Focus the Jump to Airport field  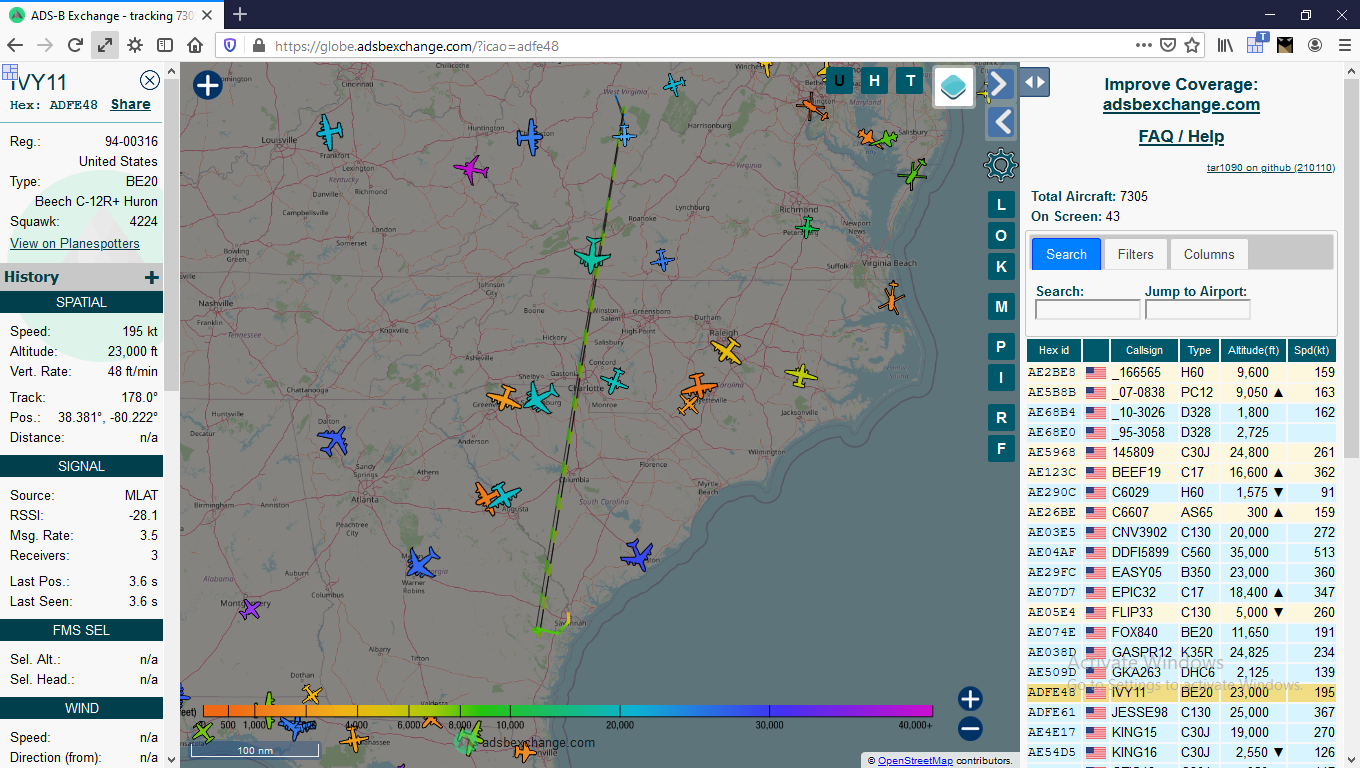pos(1197,310)
